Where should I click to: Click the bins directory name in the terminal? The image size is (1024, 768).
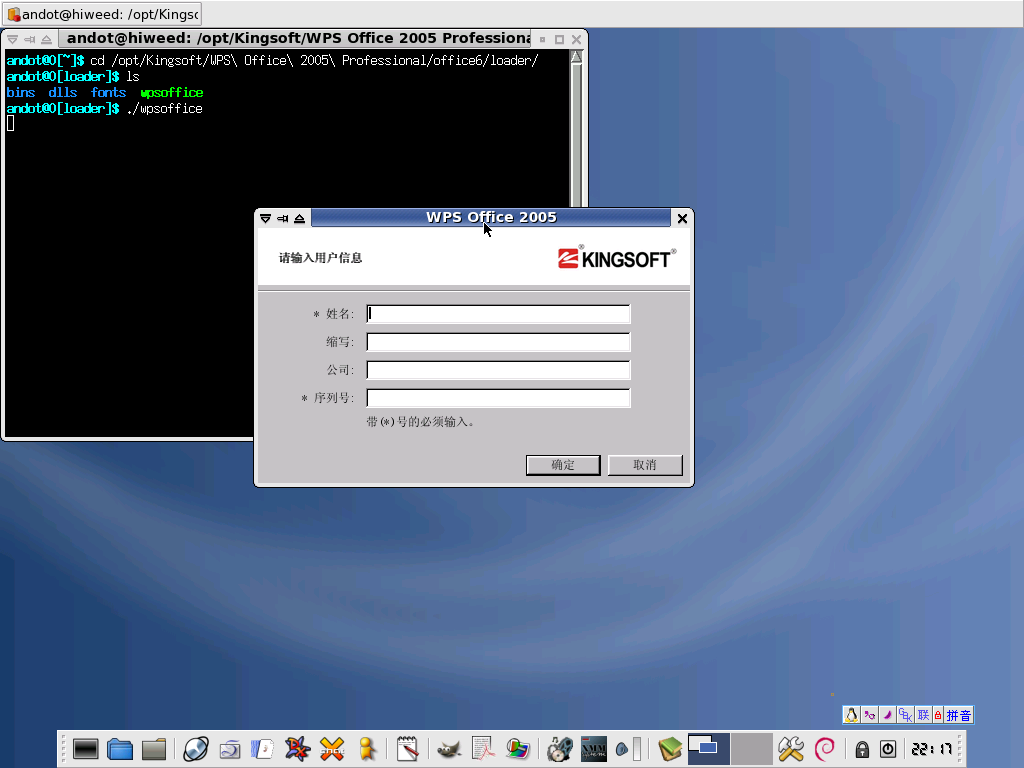coord(21,93)
